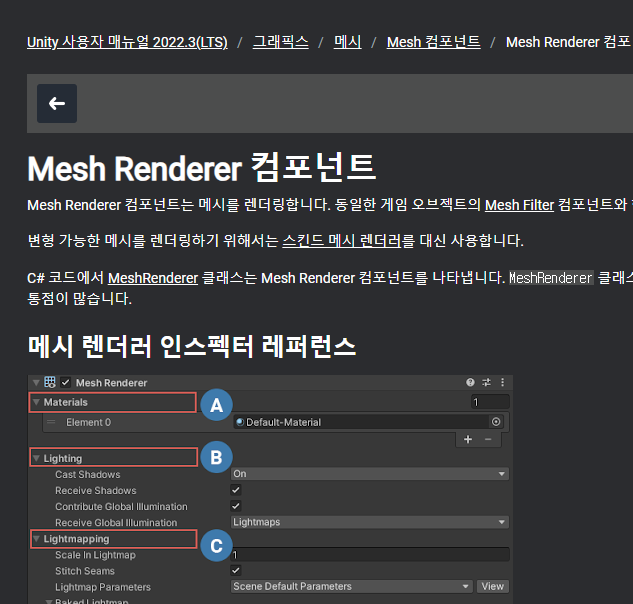Toggle the Receive Shadows checkbox

click(236, 490)
